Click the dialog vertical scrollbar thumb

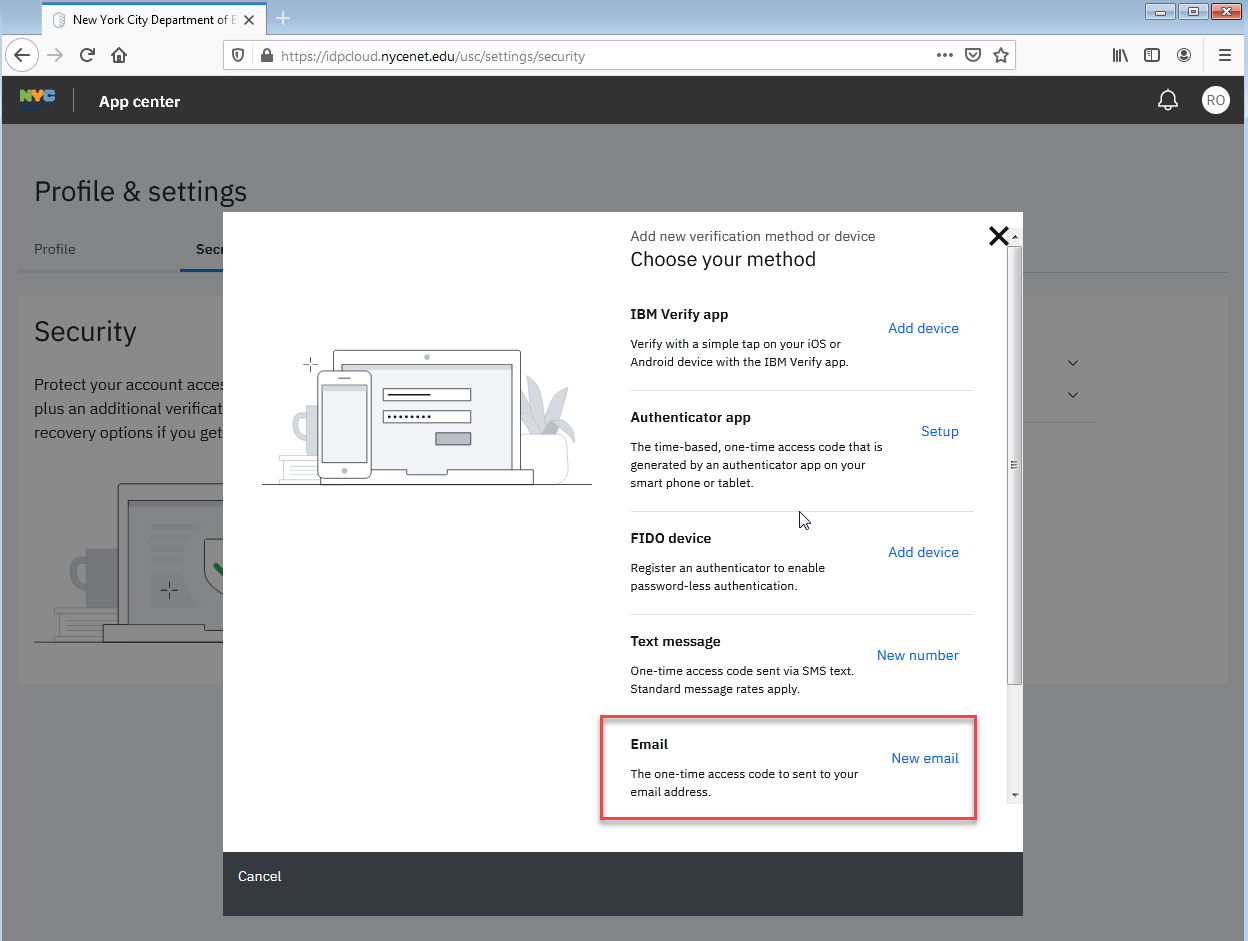pos(1015,465)
